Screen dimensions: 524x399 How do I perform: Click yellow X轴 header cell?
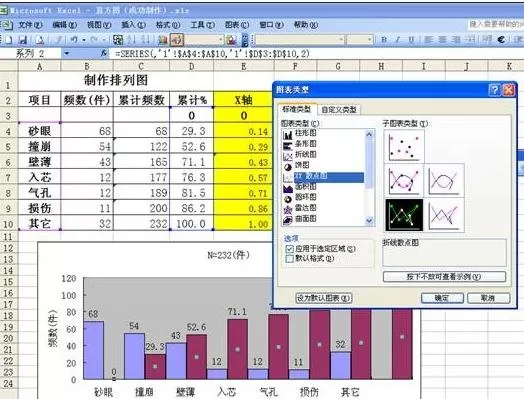[x=244, y=100]
